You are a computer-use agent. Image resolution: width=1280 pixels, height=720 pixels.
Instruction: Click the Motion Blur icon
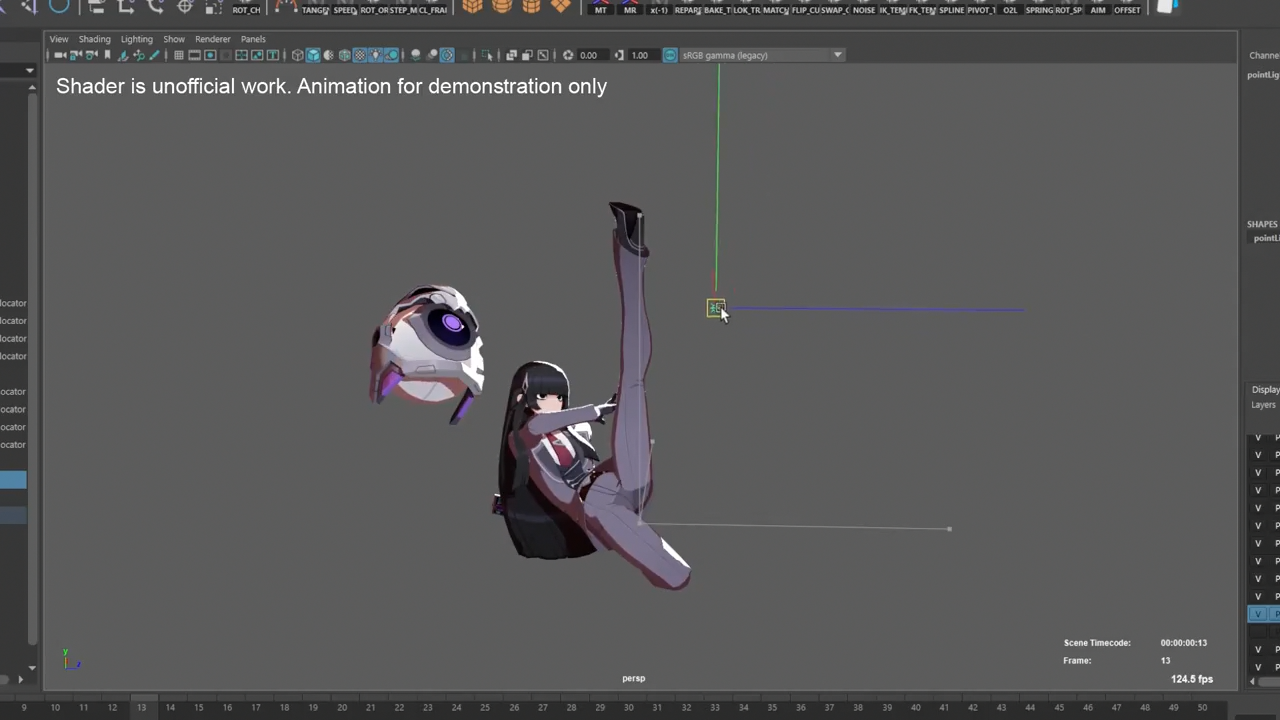tap(432, 55)
